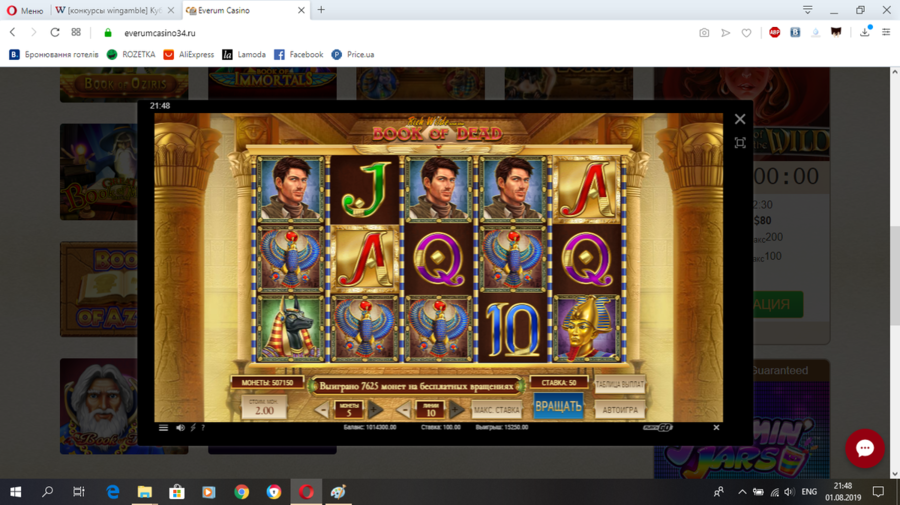This screenshot has width=900, height=505.
Task: Expand game to fullscreen
Action: pyautogui.click(x=740, y=143)
